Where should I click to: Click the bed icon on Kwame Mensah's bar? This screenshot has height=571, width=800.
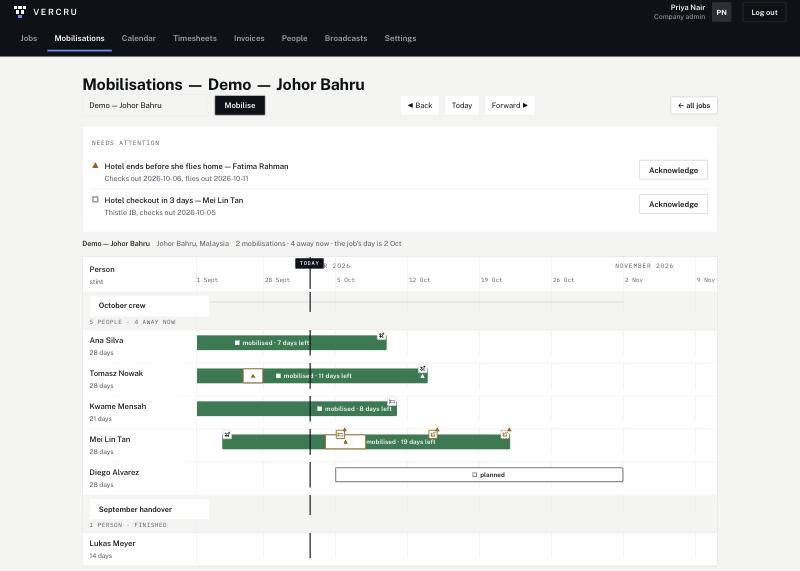click(392, 402)
